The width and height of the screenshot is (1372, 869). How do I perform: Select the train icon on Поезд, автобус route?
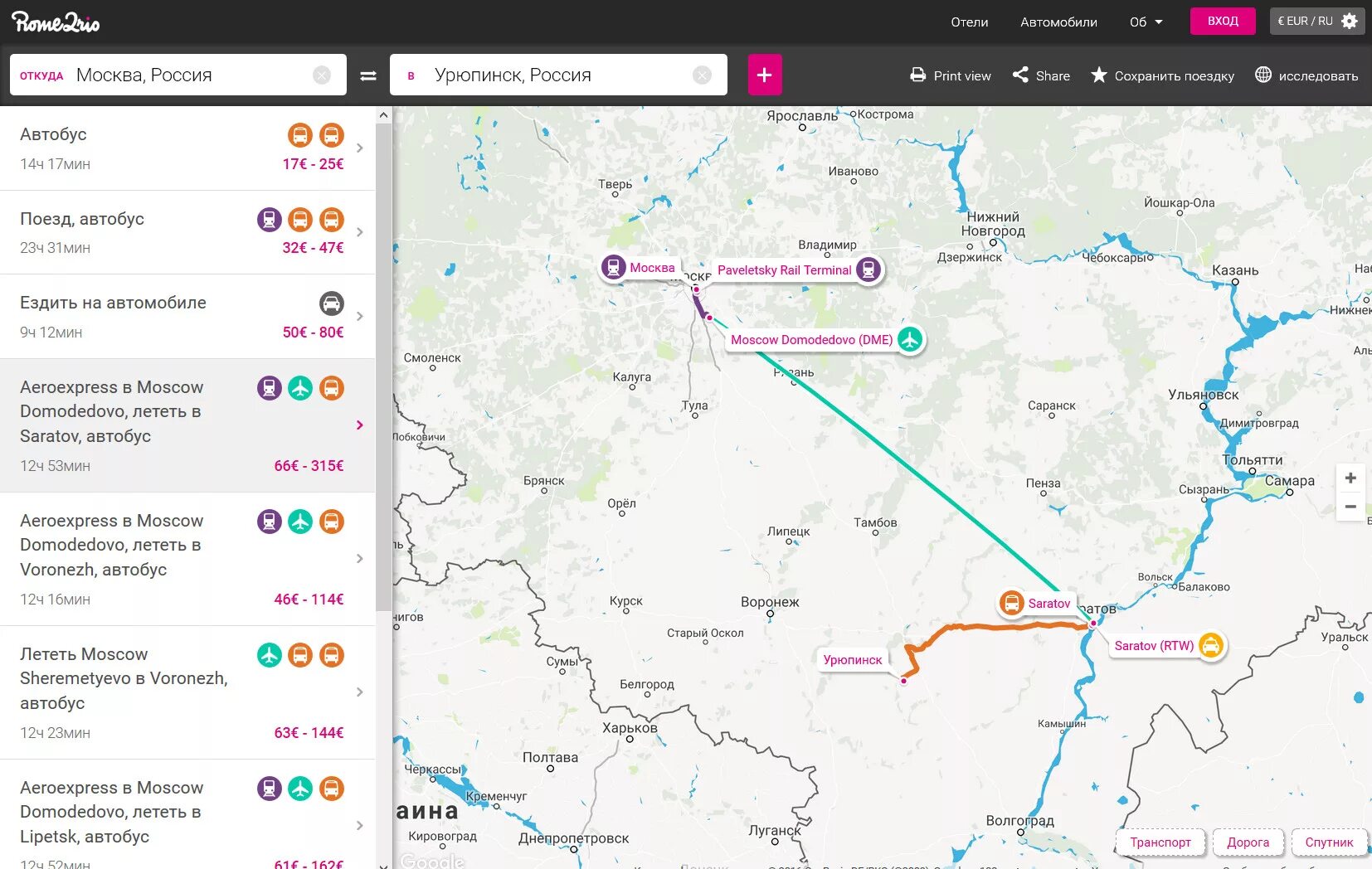click(x=268, y=219)
